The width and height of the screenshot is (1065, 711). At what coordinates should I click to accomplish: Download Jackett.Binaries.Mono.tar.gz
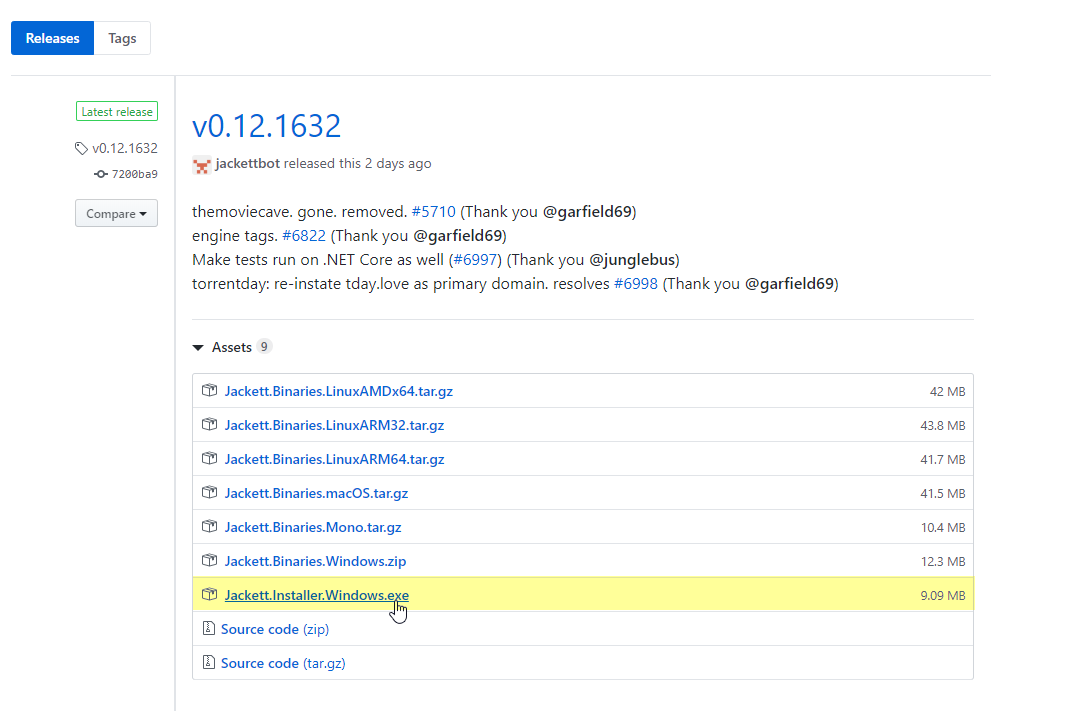pos(313,527)
